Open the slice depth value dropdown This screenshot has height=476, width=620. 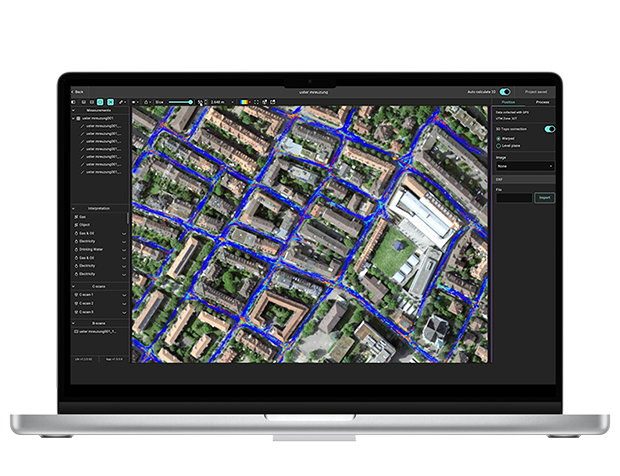pyautogui.click(x=232, y=102)
